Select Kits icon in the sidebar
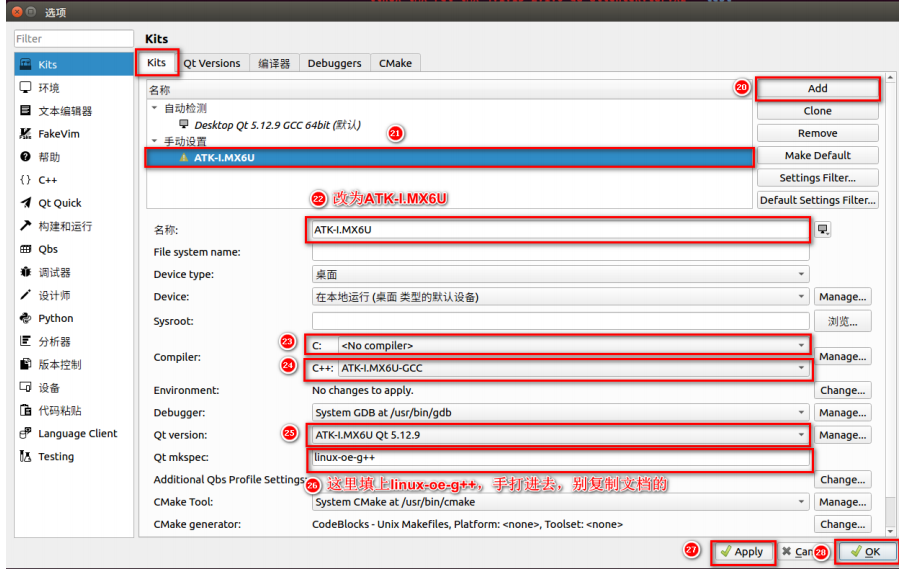This screenshot has width=899, height=570. [25, 64]
